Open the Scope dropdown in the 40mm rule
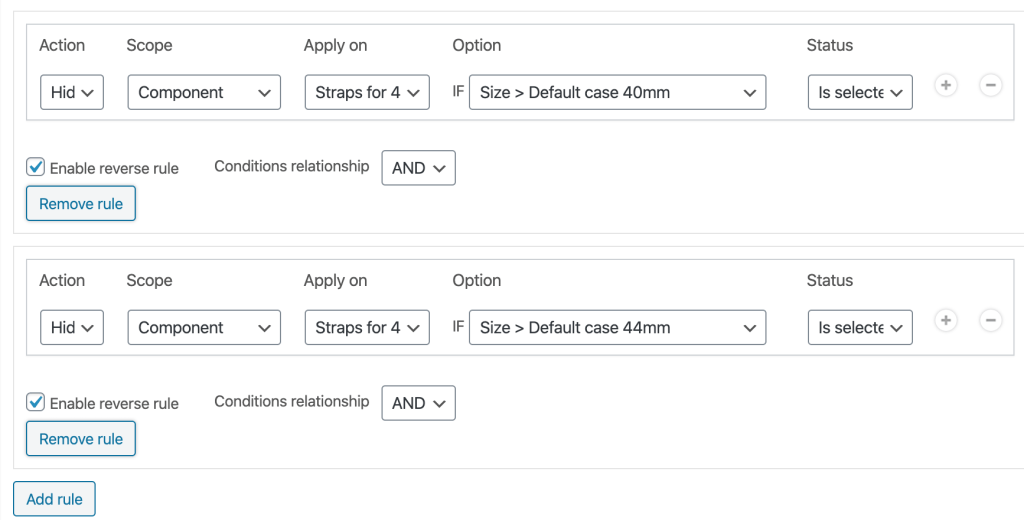 click(204, 92)
